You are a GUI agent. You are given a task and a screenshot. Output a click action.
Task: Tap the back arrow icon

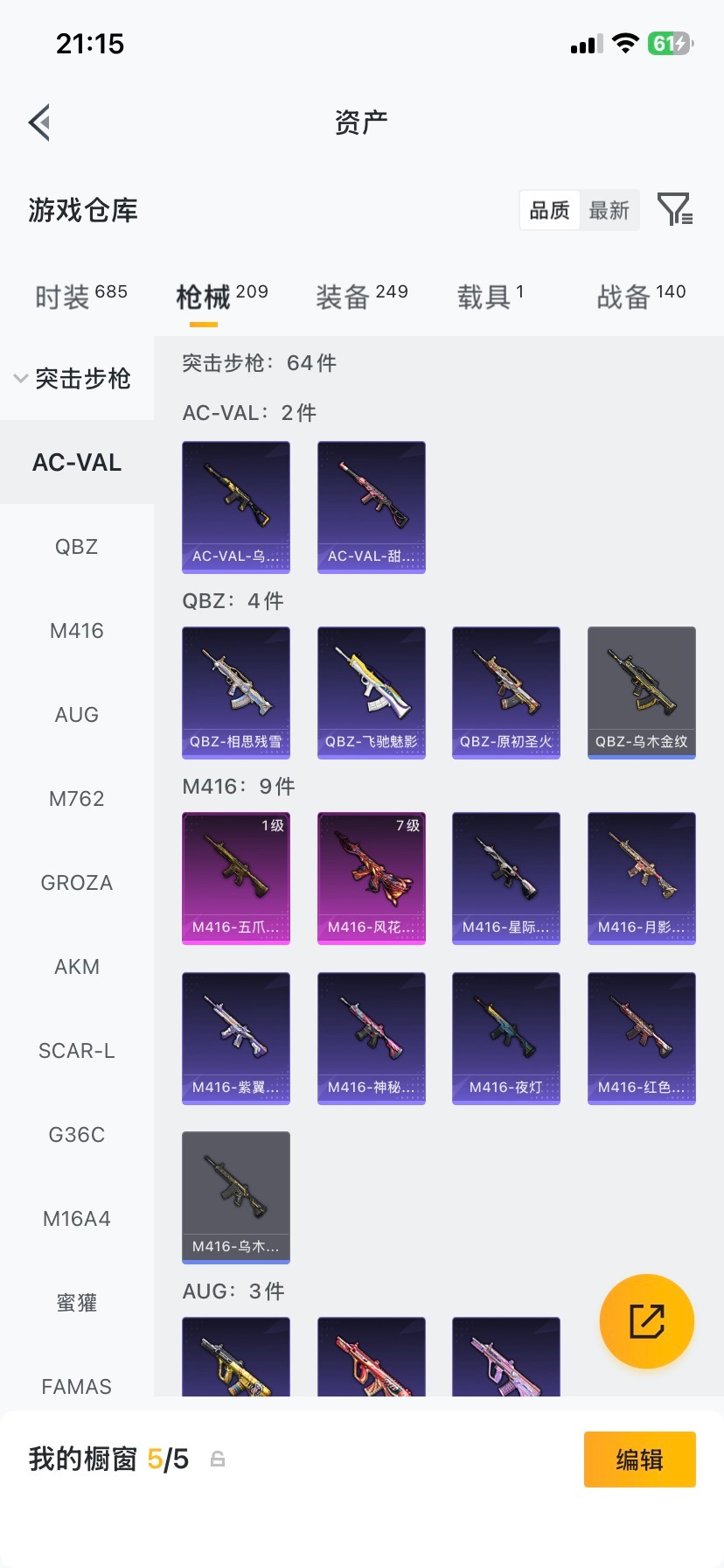[x=39, y=122]
